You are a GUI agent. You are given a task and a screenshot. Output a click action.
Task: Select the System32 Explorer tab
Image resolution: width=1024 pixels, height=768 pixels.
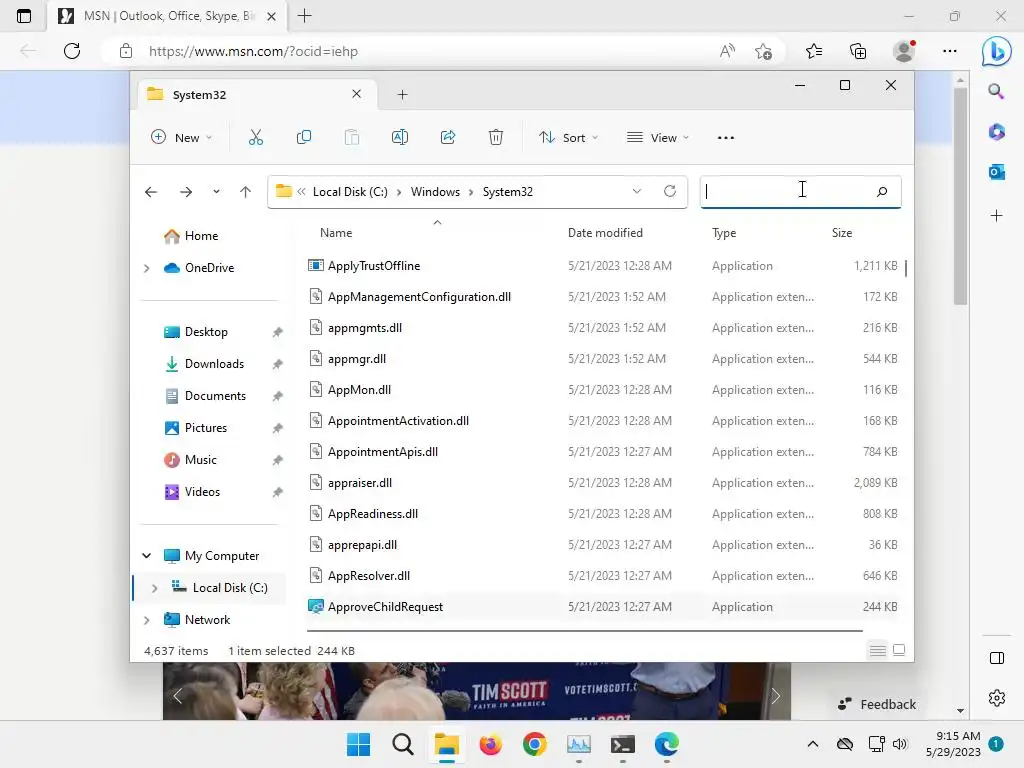pyautogui.click(x=255, y=95)
